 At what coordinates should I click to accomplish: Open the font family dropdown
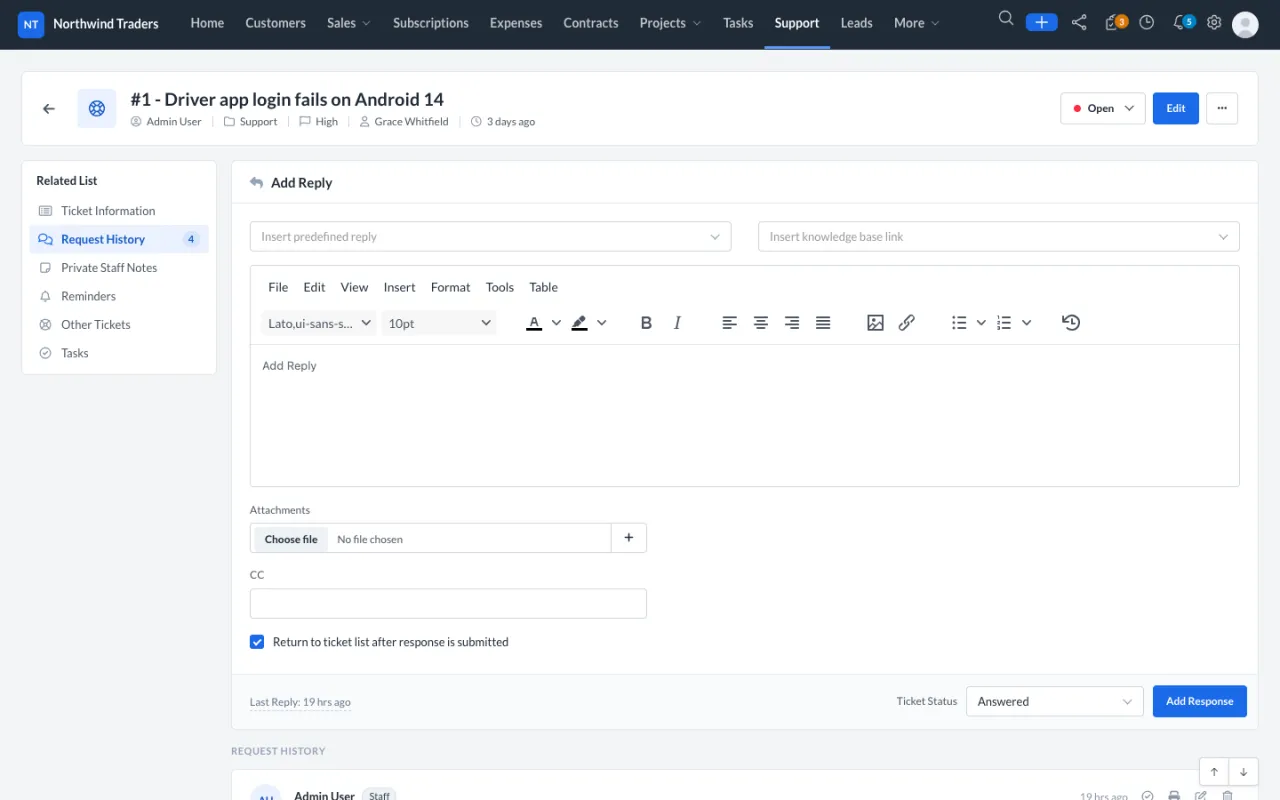pyautogui.click(x=319, y=323)
